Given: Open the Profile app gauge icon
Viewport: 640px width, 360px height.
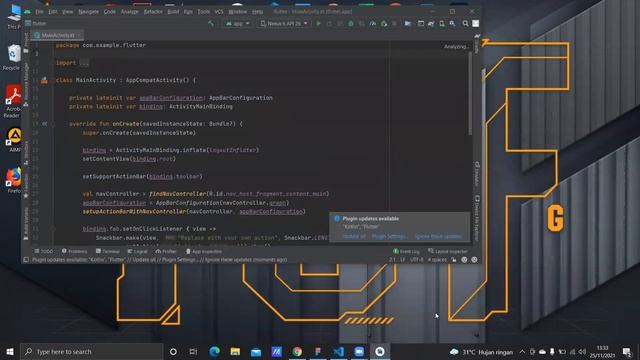Looking at the screenshot, I should tap(373, 24).
